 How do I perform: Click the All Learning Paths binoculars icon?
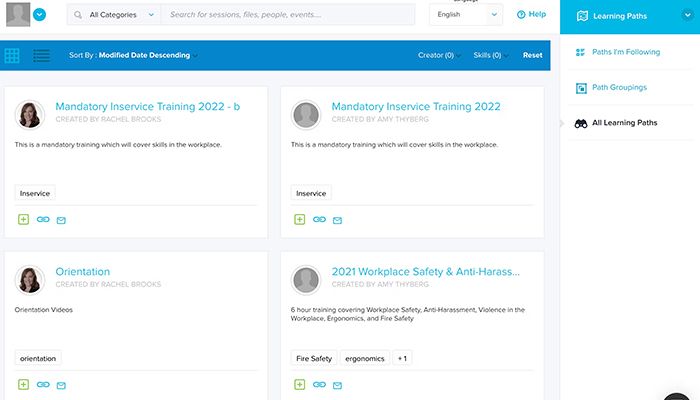pos(581,124)
